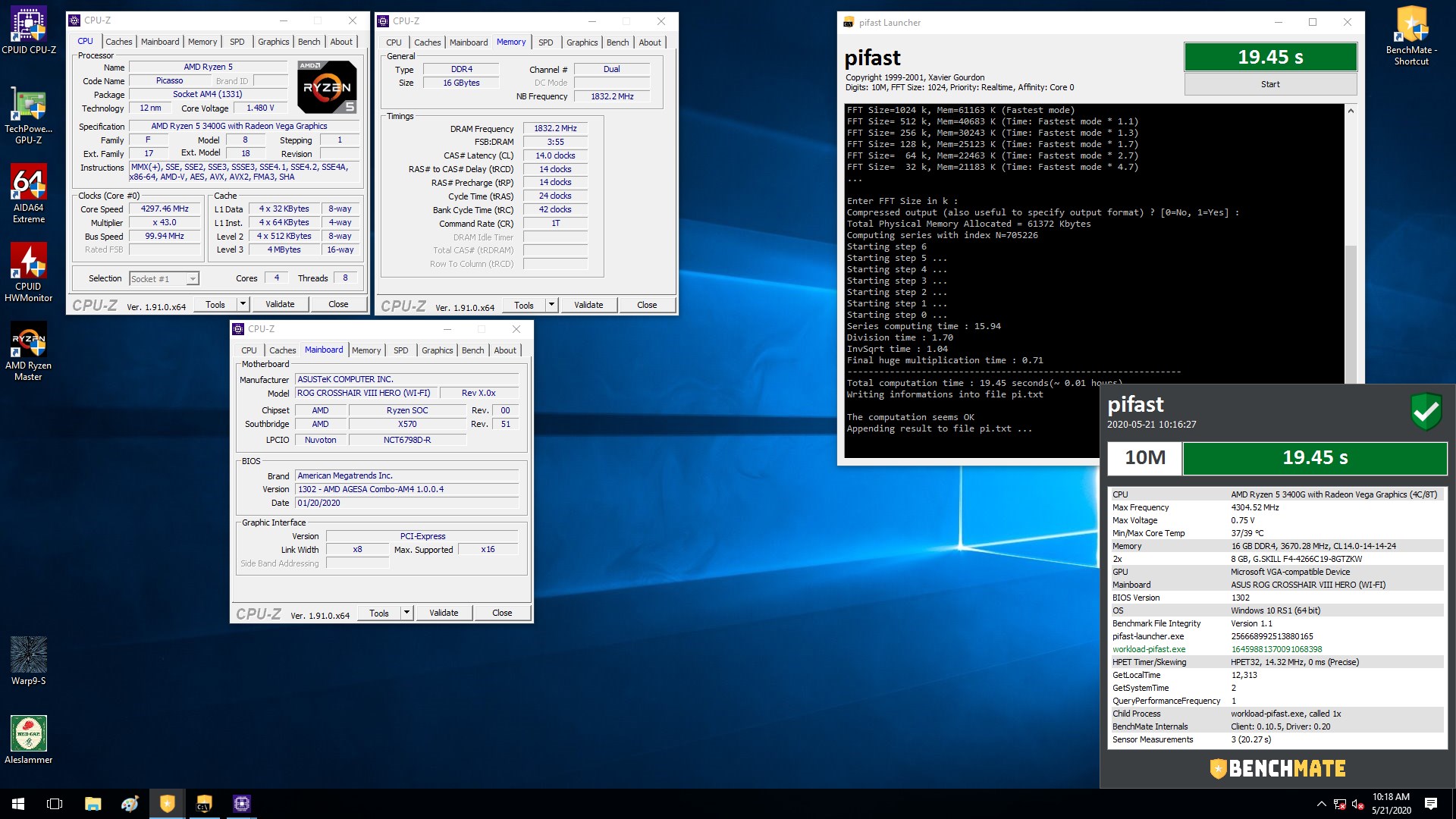Click Tools button in Memory window
Screen dimensions: 1456x819
[x=524, y=305]
